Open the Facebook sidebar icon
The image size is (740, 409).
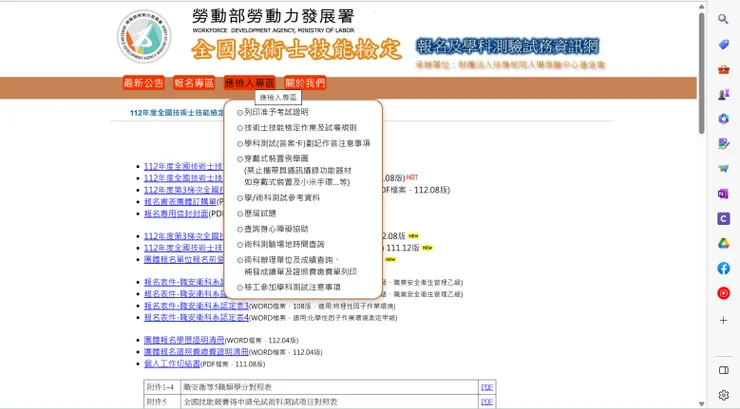pyautogui.click(x=723, y=268)
